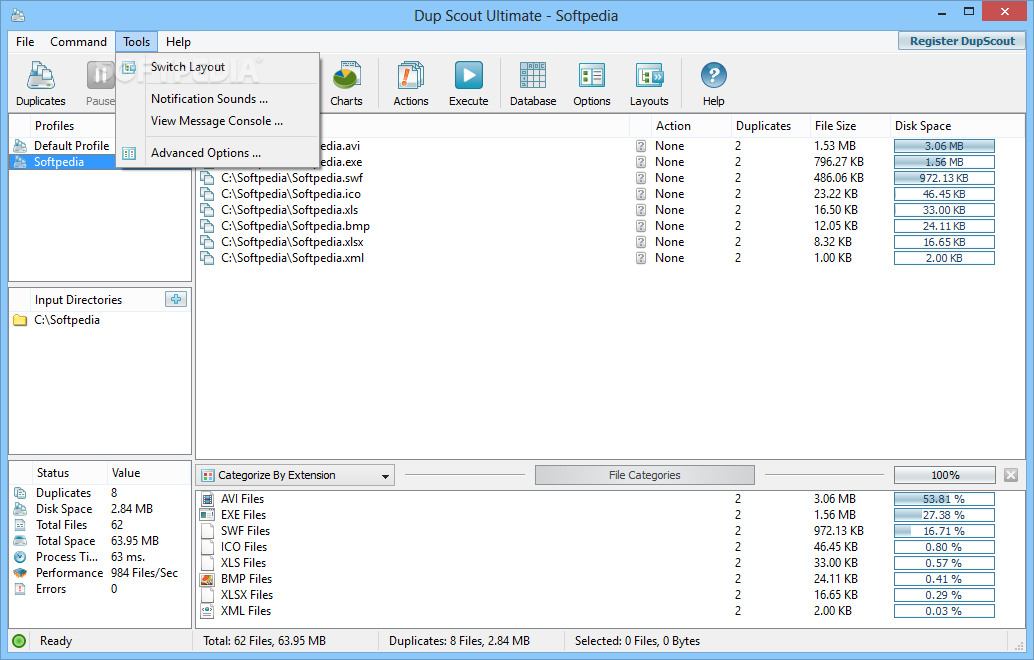Click the Profiles panel header

click(x=54, y=126)
